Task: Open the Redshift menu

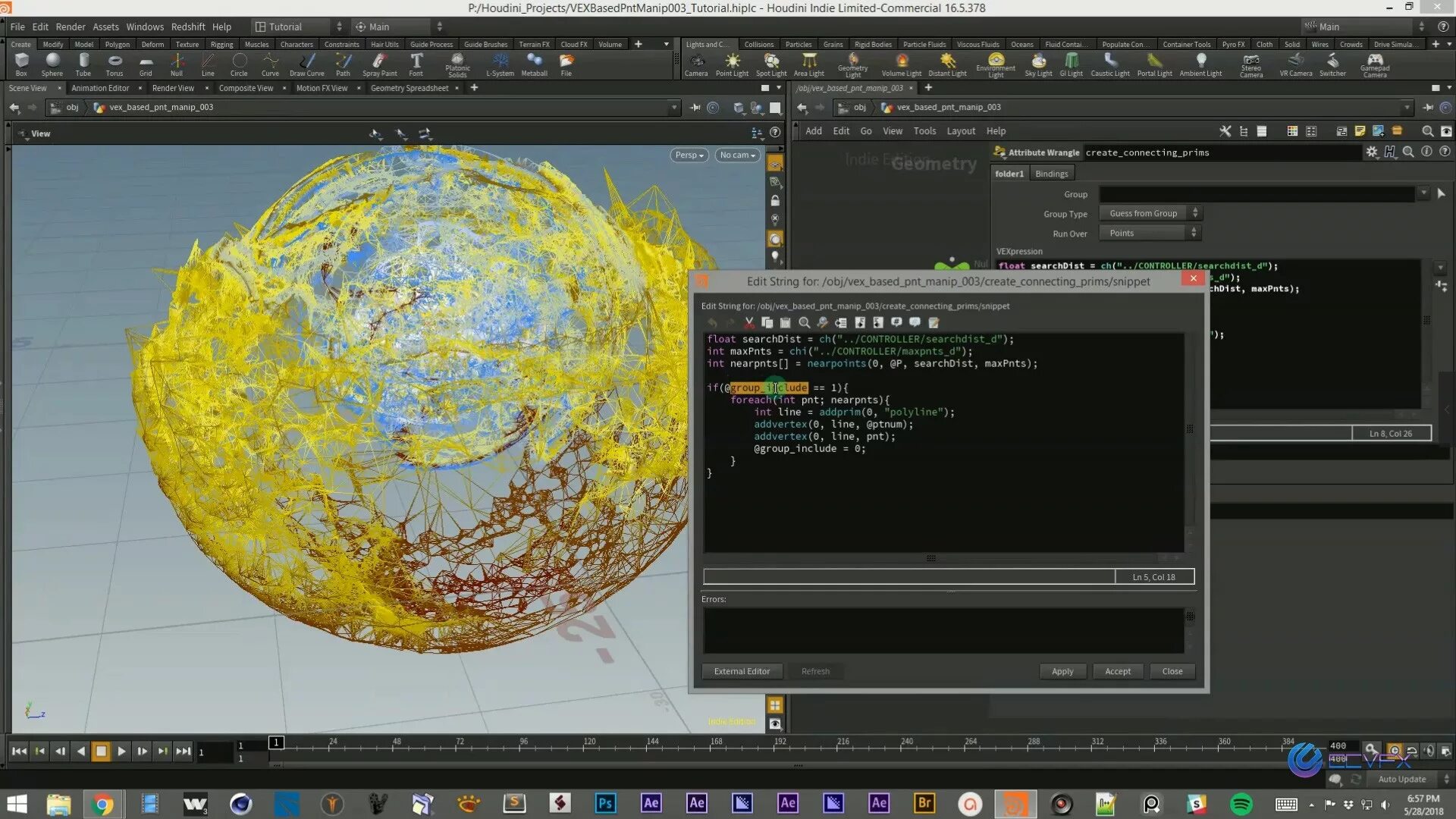Action: 187,27
